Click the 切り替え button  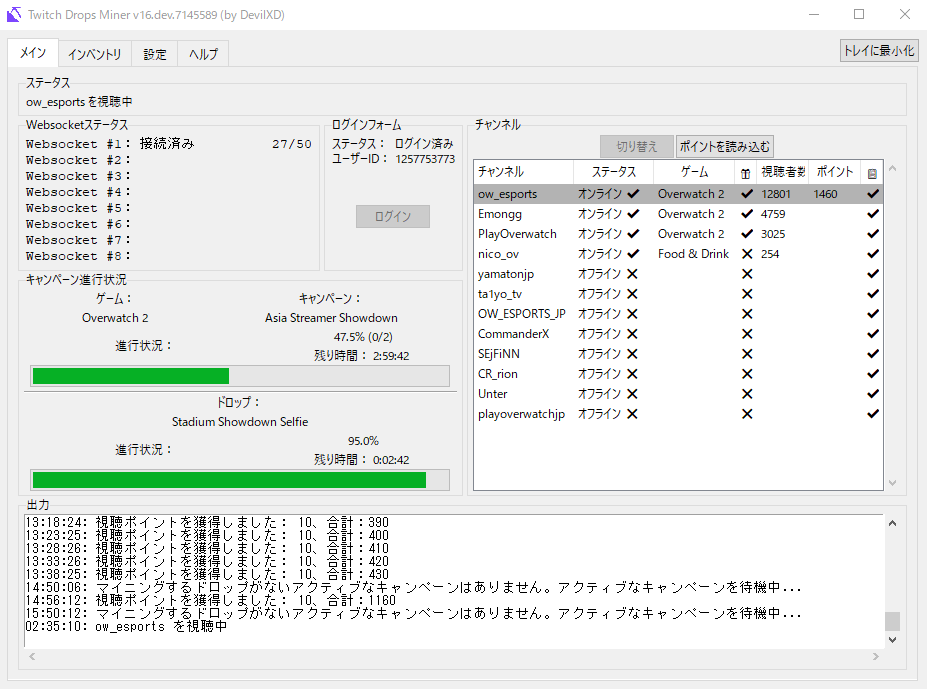(637, 147)
